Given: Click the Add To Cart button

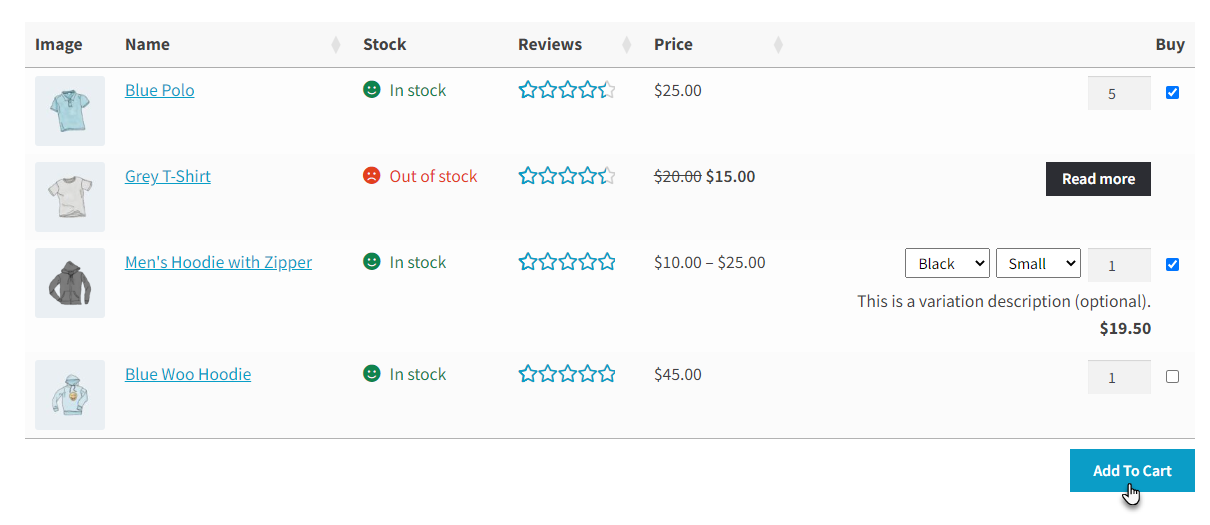Looking at the screenshot, I should [x=1132, y=470].
